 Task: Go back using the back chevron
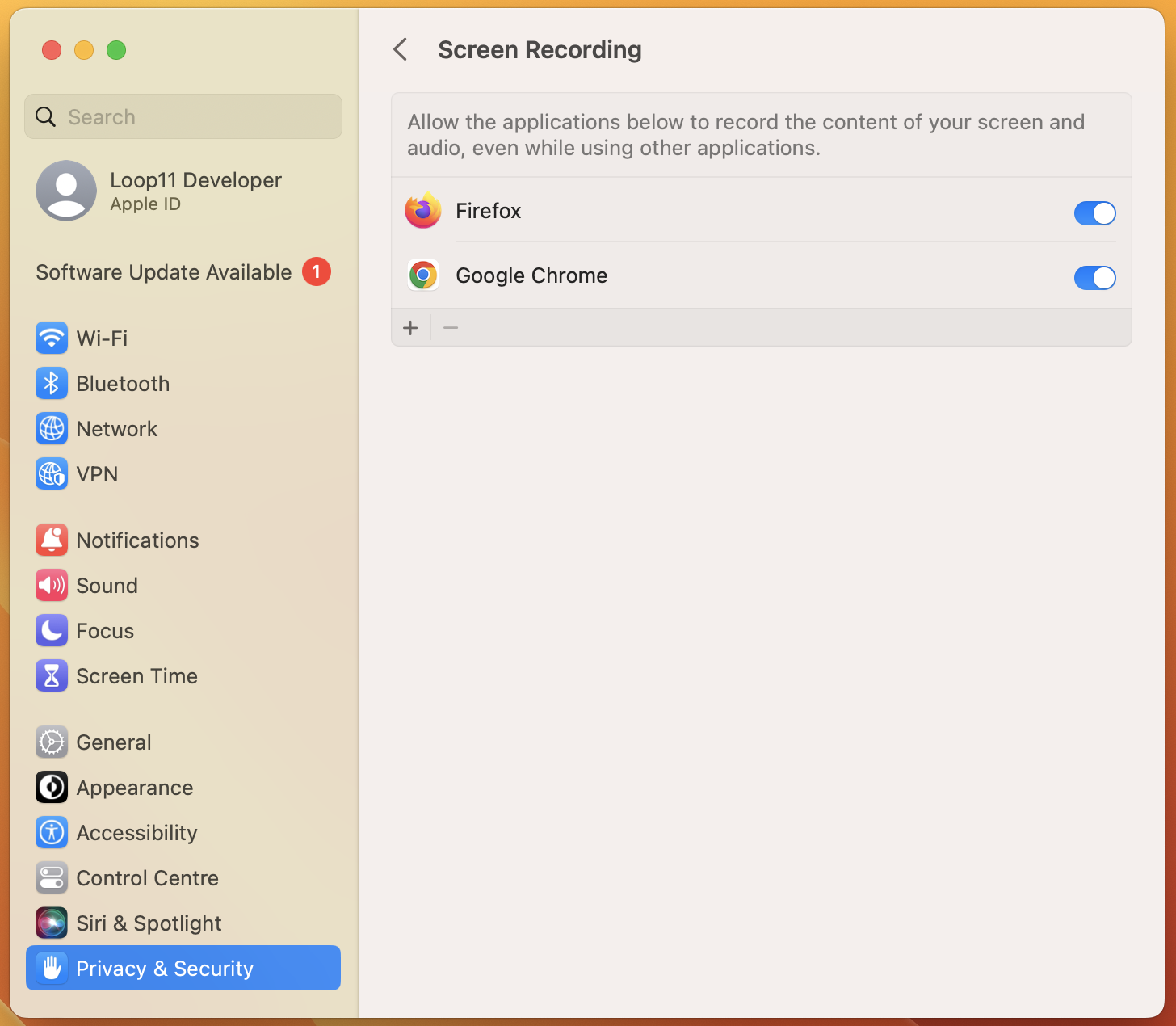pyautogui.click(x=401, y=50)
